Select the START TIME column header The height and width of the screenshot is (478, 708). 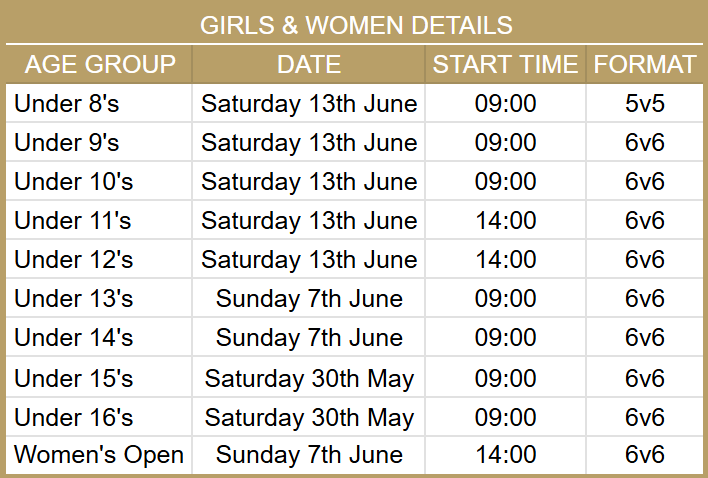coord(505,65)
